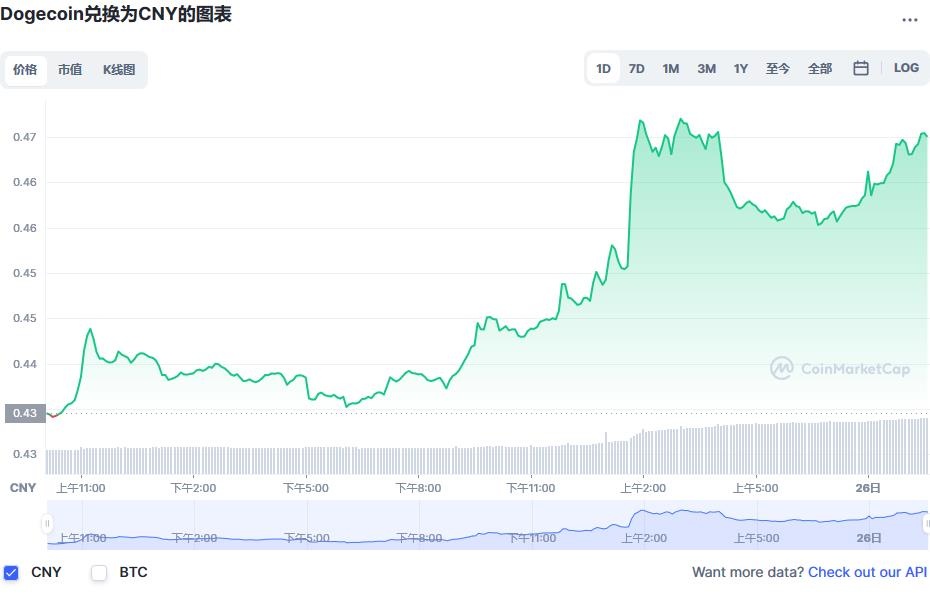Click the 26日 axis label
This screenshot has height=600, width=930.
pyautogui.click(x=866, y=488)
